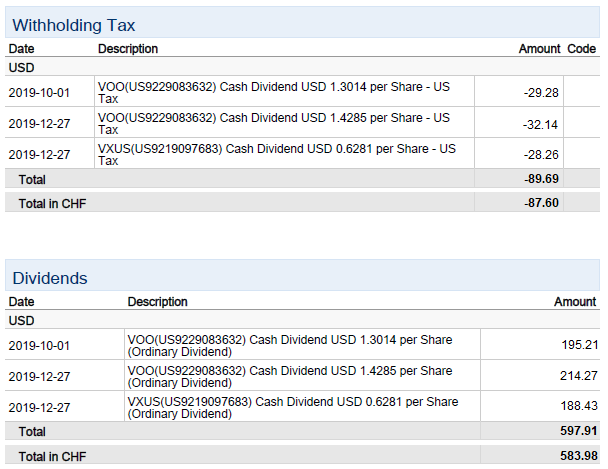The height and width of the screenshot is (469, 608).
Task: Click the Code column header
Action: (581, 49)
